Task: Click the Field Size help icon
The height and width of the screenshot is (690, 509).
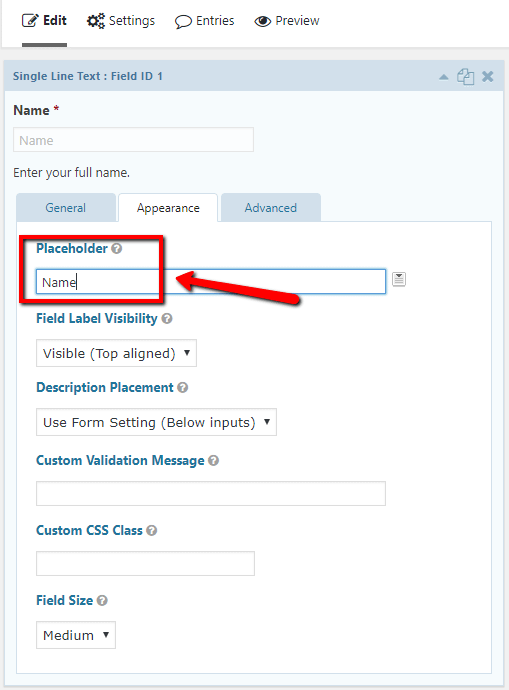Action: tap(102, 600)
